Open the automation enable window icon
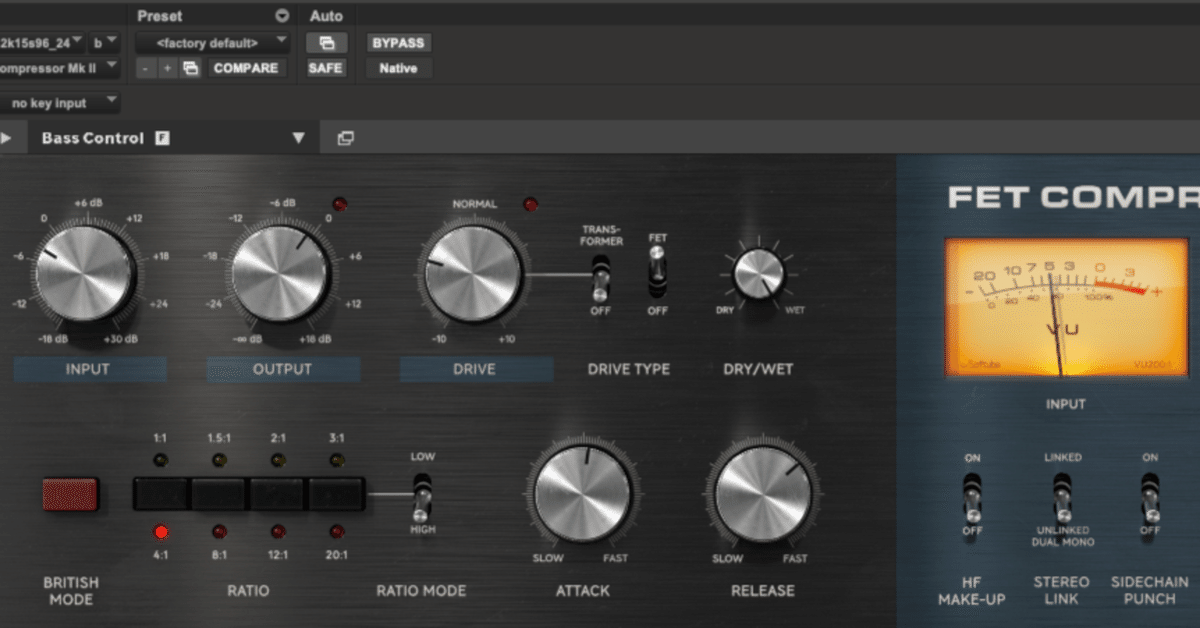1200x628 pixels. (326, 43)
